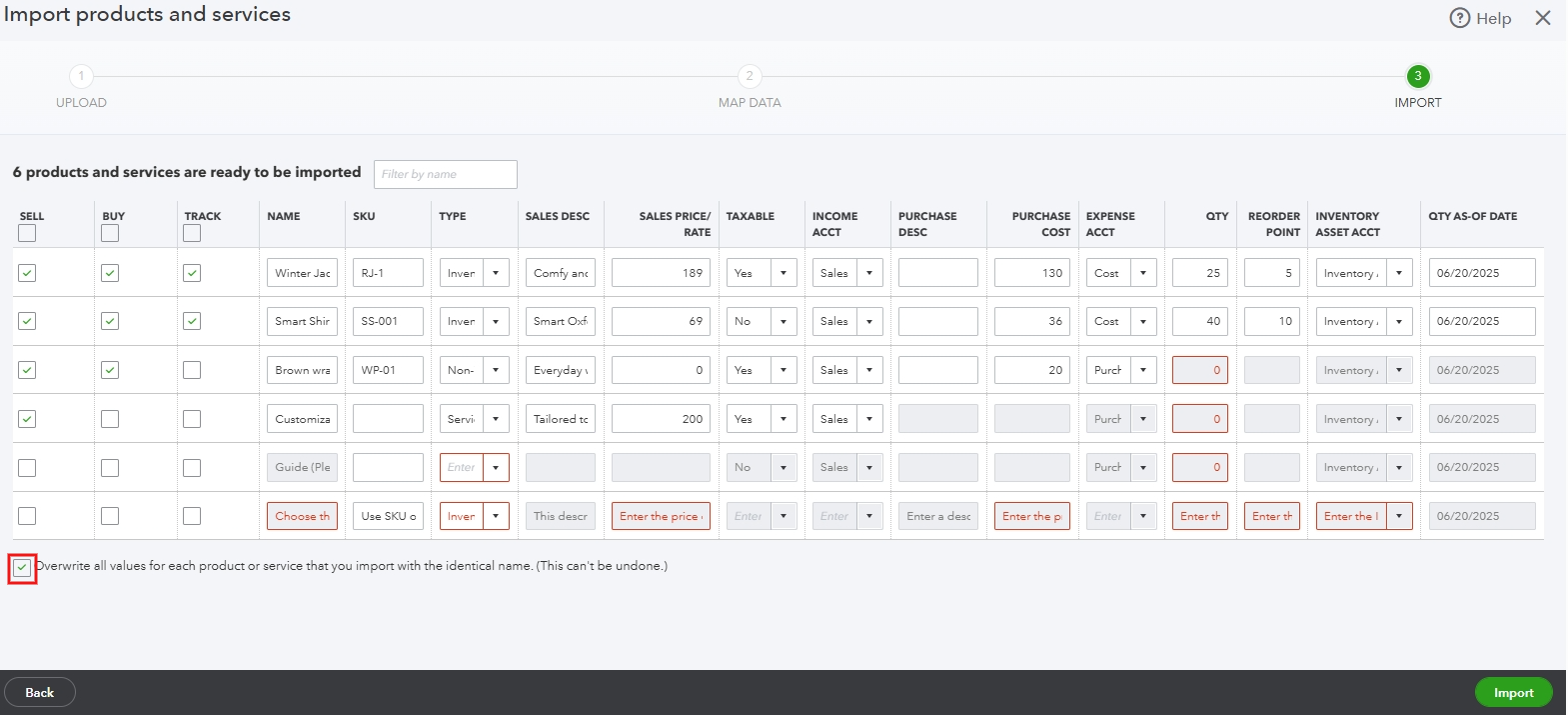Uncheck Buy for the Smart Shirt row
This screenshot has height=715, width=1568.
pos(110,321)
